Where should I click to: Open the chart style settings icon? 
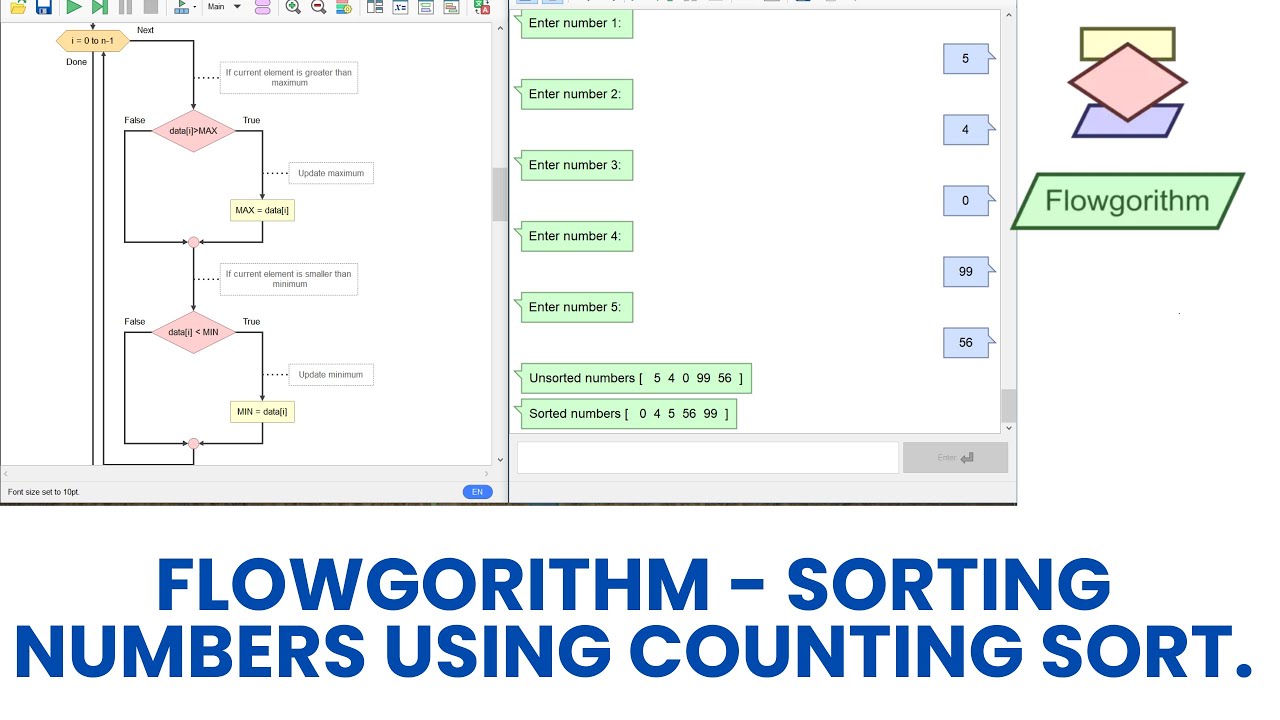tap(343, 6)
